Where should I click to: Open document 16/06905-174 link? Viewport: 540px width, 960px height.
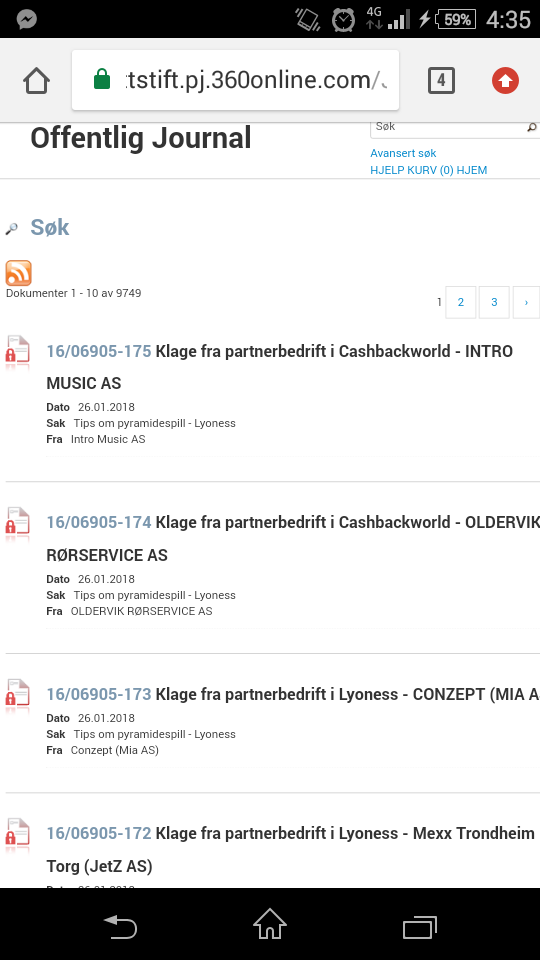tap(99, 522)
